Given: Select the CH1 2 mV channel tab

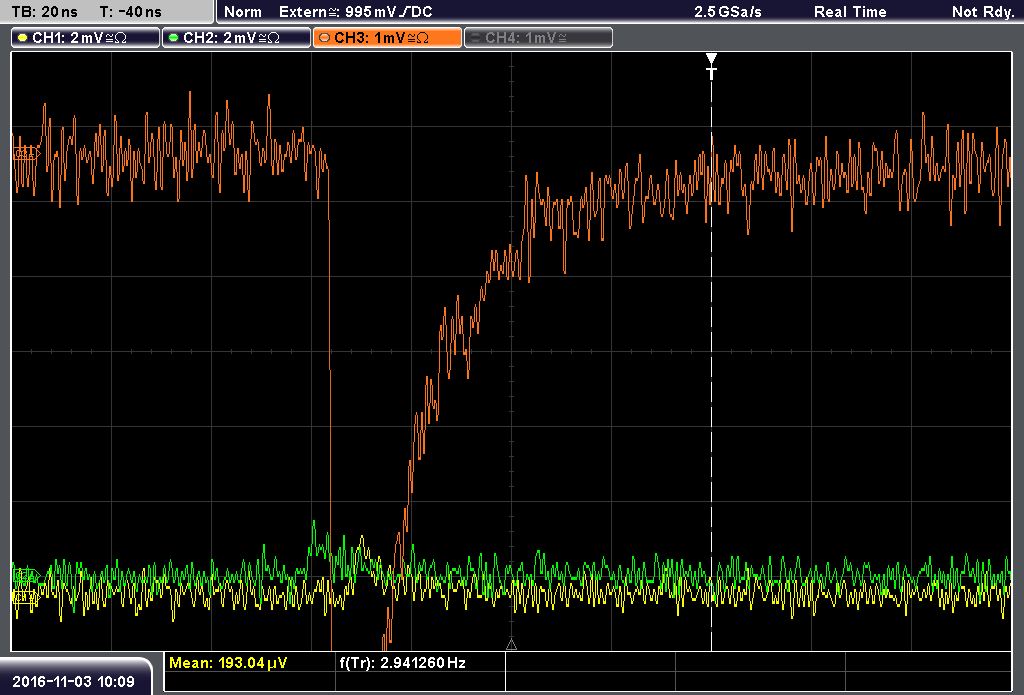Looking at the screenshot, I should (86, 38).
